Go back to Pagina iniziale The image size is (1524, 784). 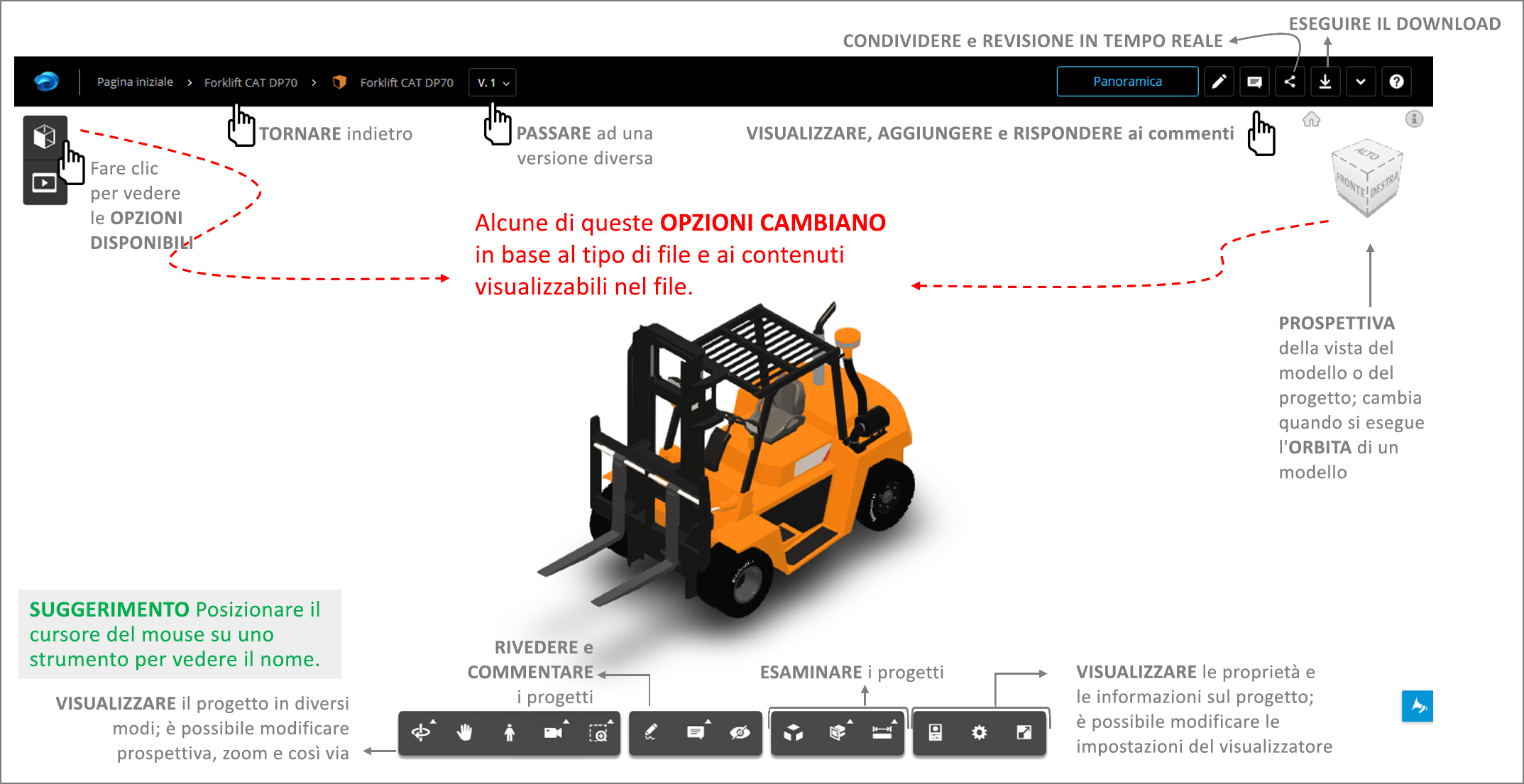click(135, 82)
